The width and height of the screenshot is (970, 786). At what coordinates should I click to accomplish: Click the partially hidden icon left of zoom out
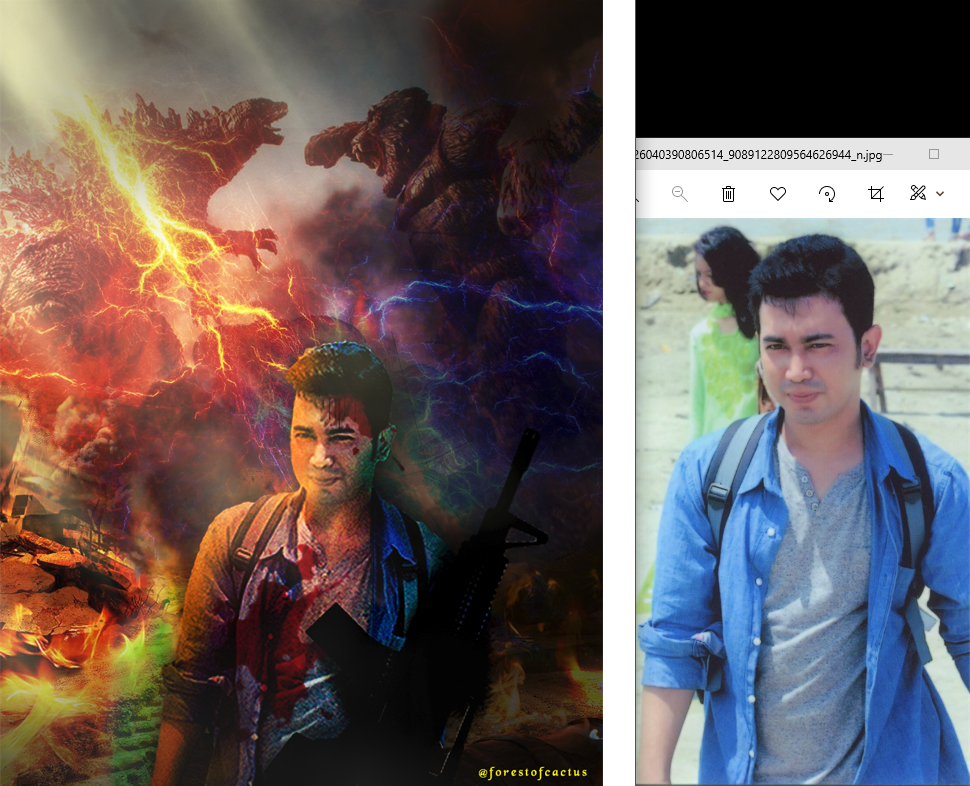[x=638, y=198]
